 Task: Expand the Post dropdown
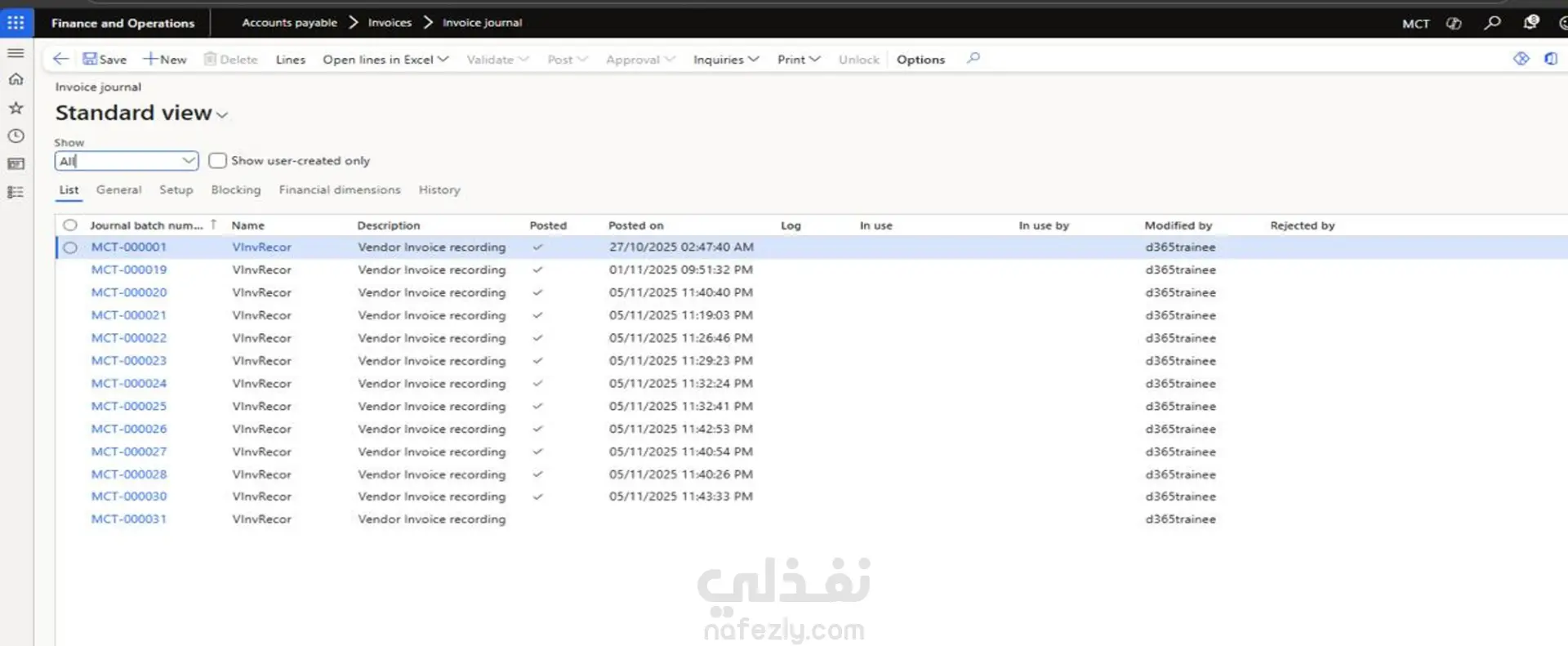[x=568, y=60]
